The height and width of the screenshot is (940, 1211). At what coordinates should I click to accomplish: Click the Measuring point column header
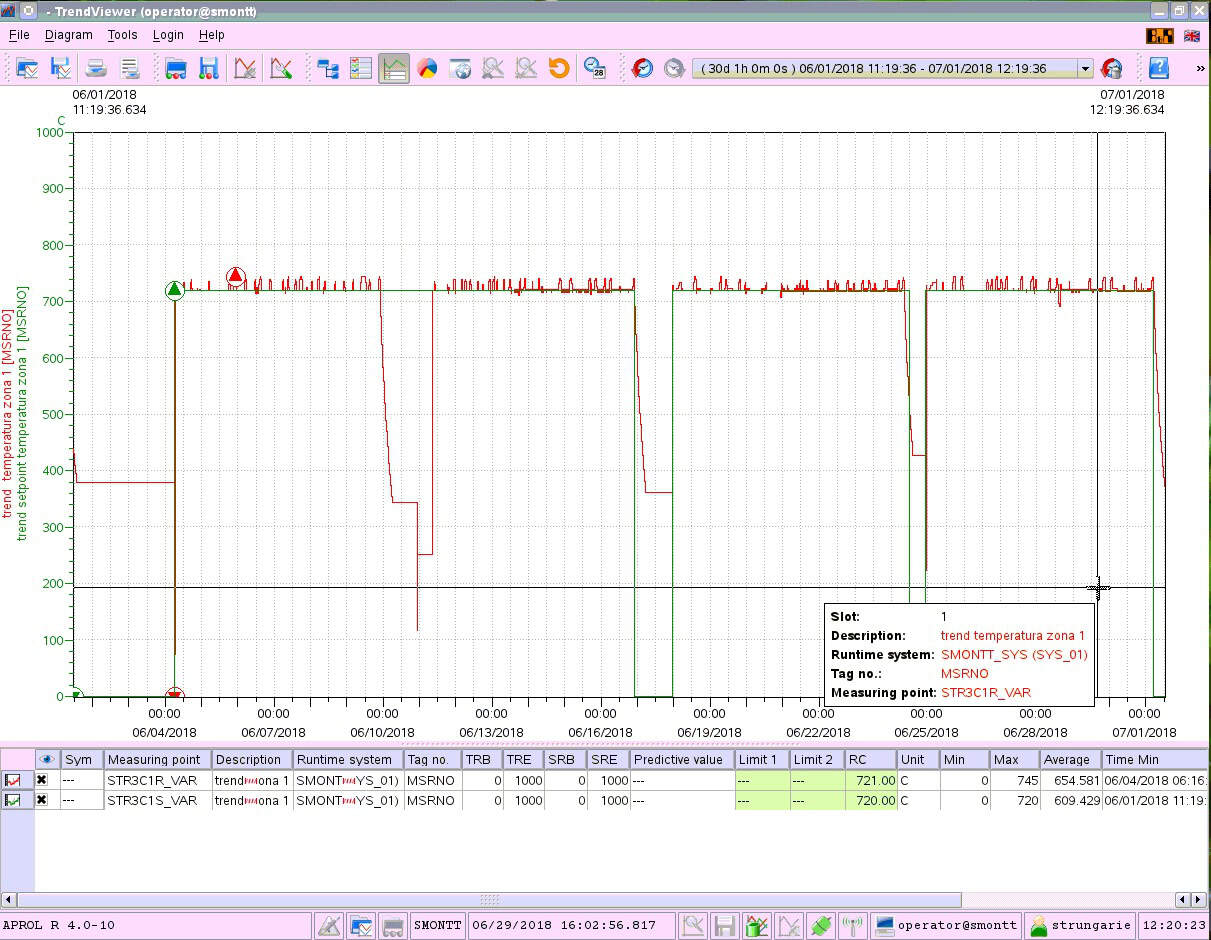157,759
